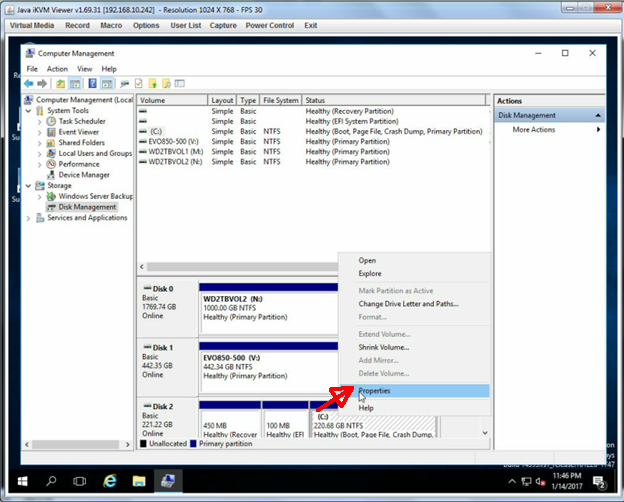Open Virtual Media menu in iKVM Viewer

point(32,25)
